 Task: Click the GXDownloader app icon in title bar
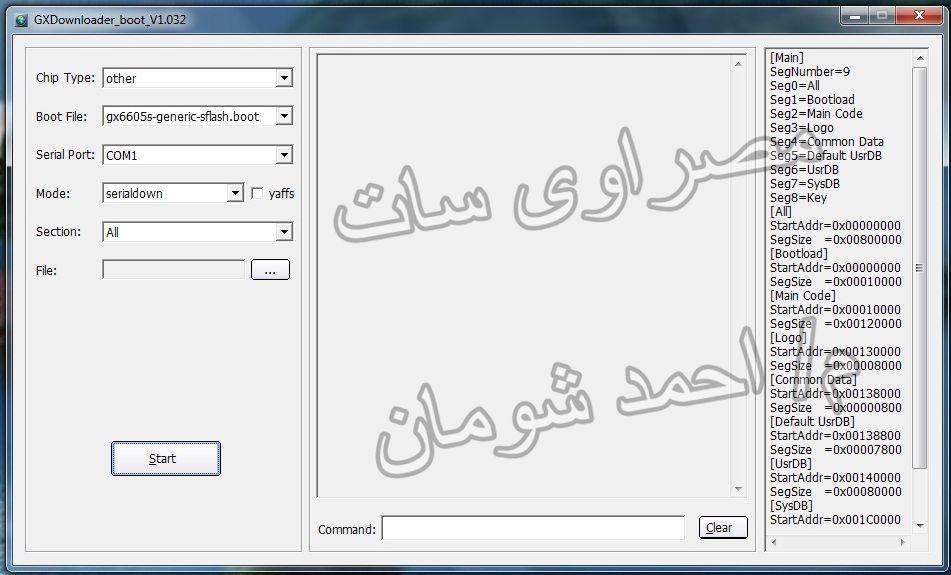click(x=21, y=20)
